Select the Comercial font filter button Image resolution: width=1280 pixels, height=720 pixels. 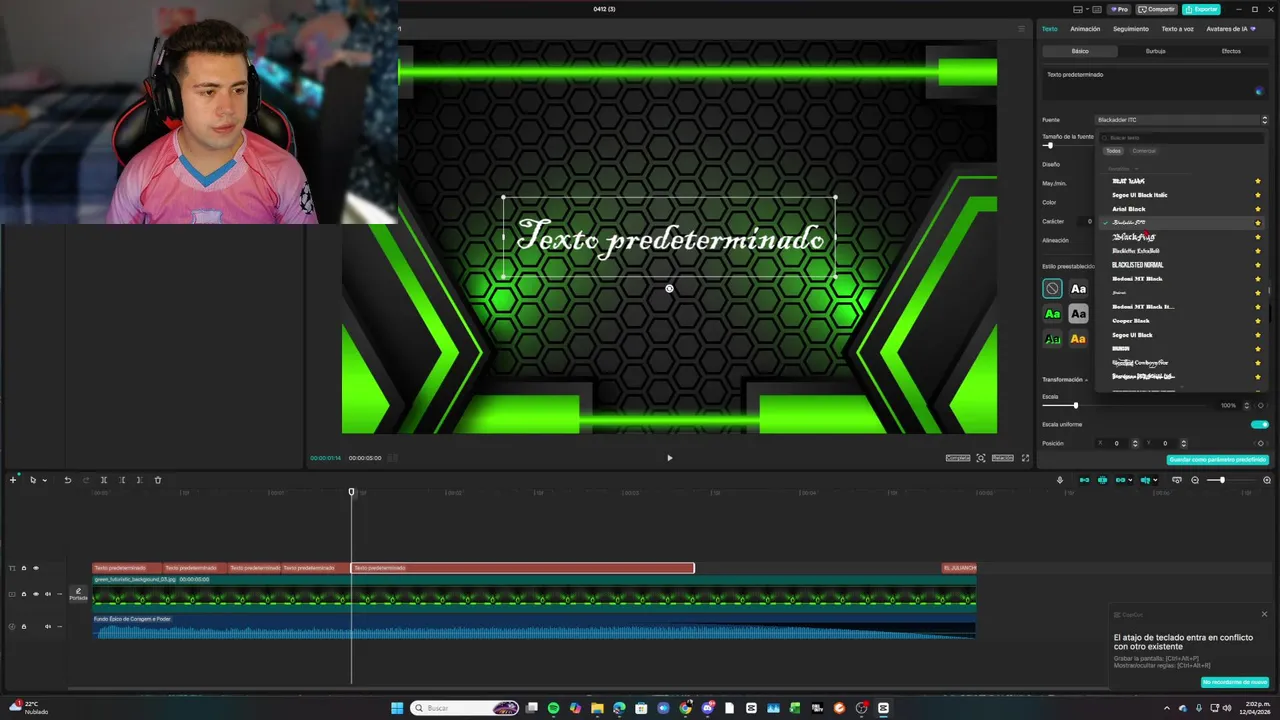pyautogui.click(x=1144, y=151)
